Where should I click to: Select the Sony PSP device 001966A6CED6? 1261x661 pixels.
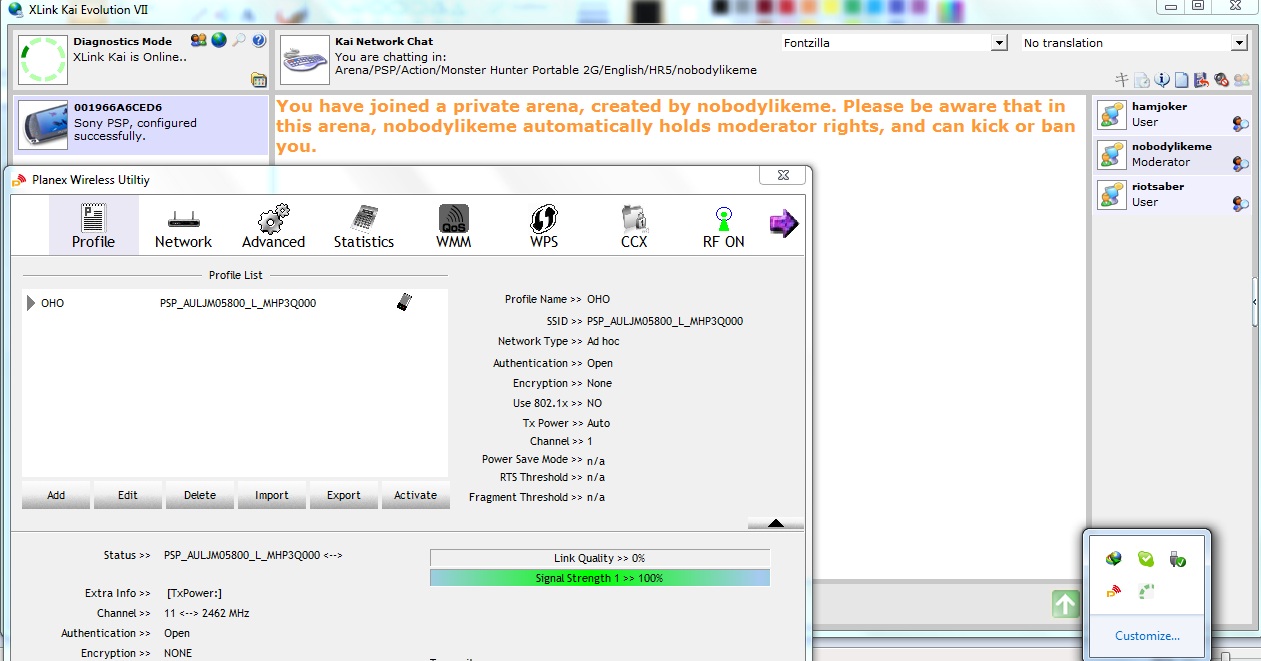pyautogui.click(x=141, y=124)
